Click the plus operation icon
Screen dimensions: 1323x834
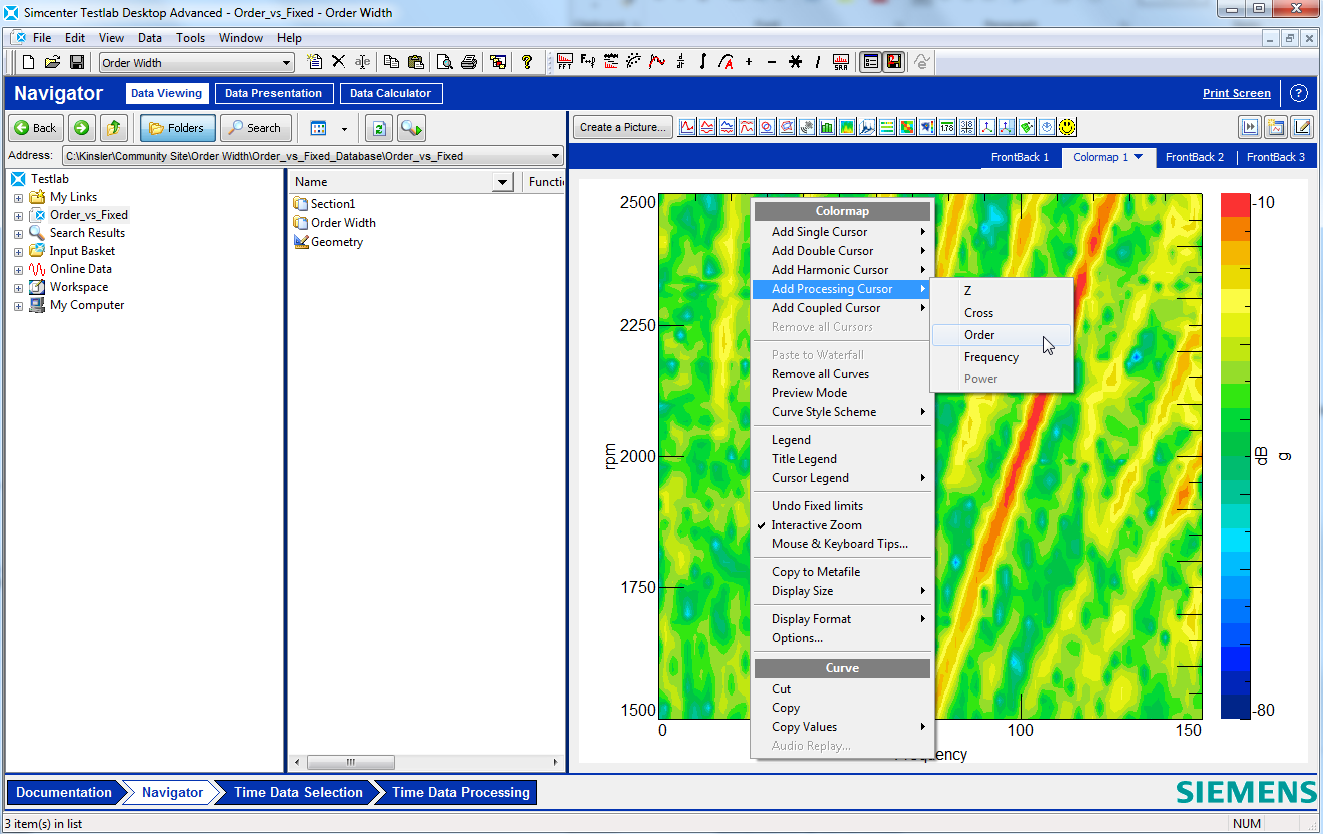pos(749,62)
